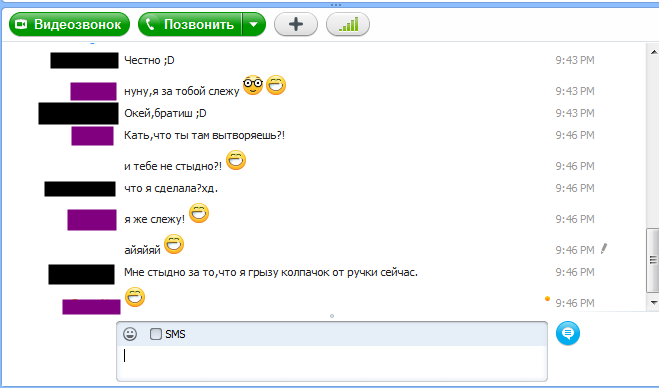The width and height of the screenshot is (659, 388).
Task: Click the laughing emoticon after 'я же слежу!'
Action: tap(199, 213)
